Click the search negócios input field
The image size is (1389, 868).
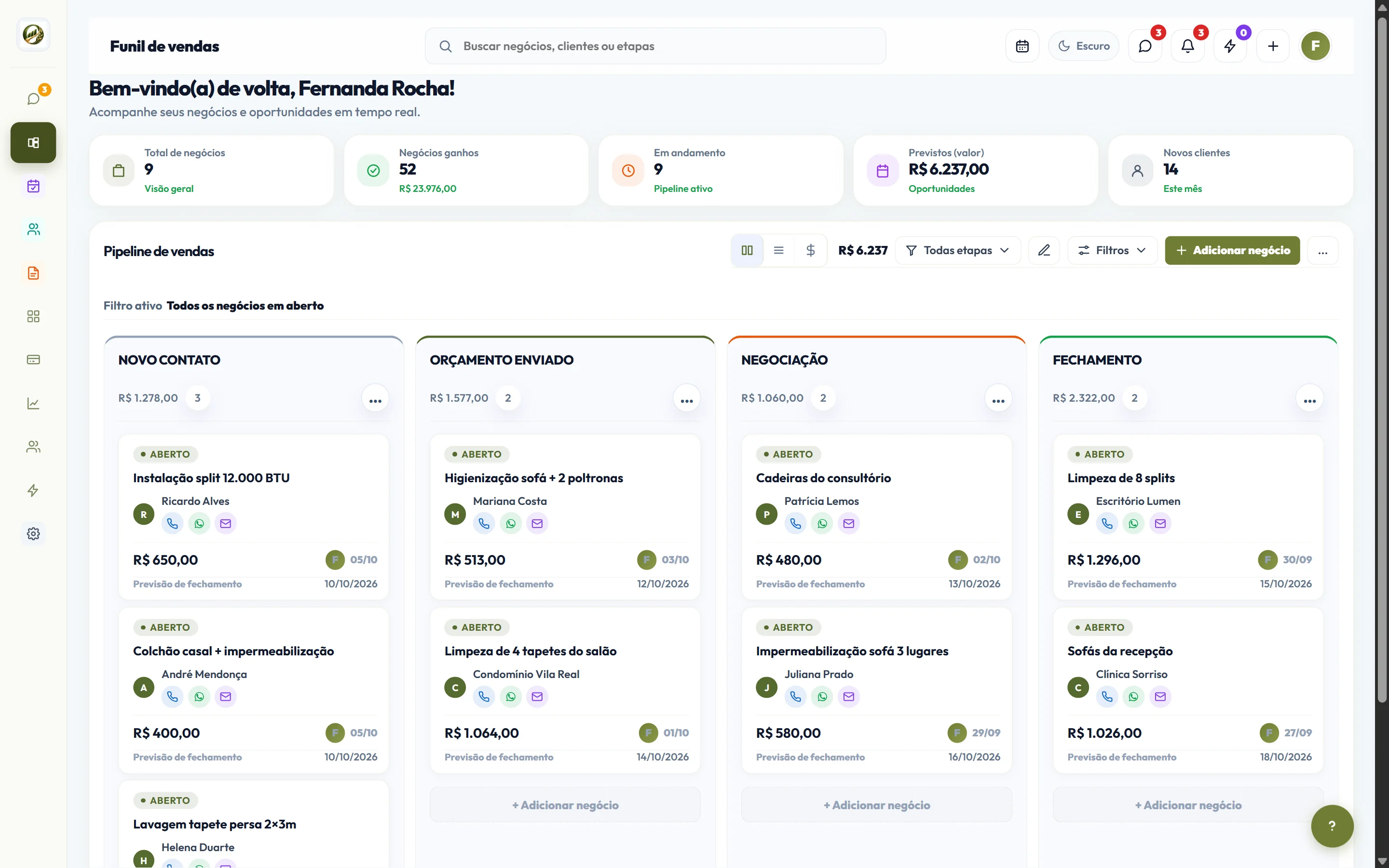655,46
